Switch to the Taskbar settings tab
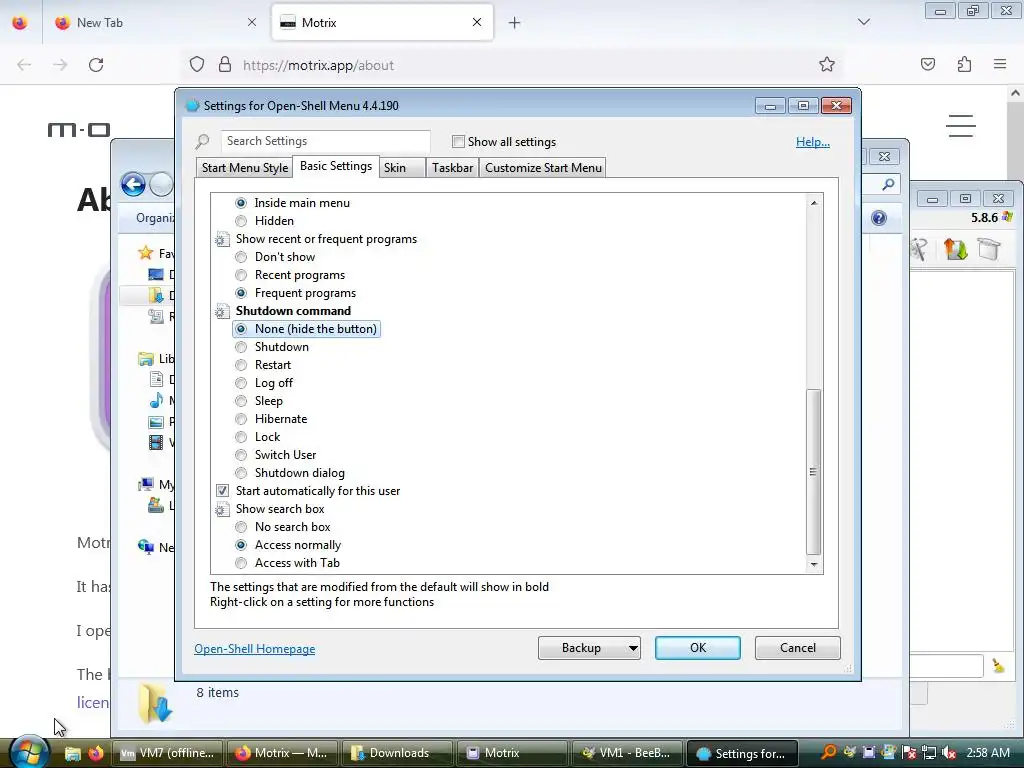The height and width of the screenshot is (768, 1024). (452, 168)
